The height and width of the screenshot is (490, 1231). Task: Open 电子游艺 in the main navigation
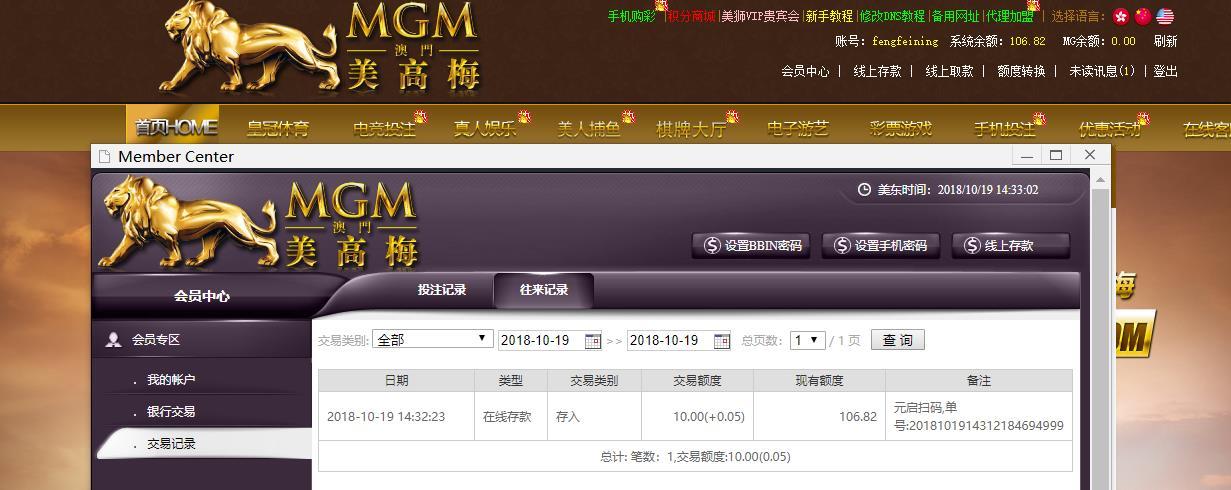tap(798, 128)
